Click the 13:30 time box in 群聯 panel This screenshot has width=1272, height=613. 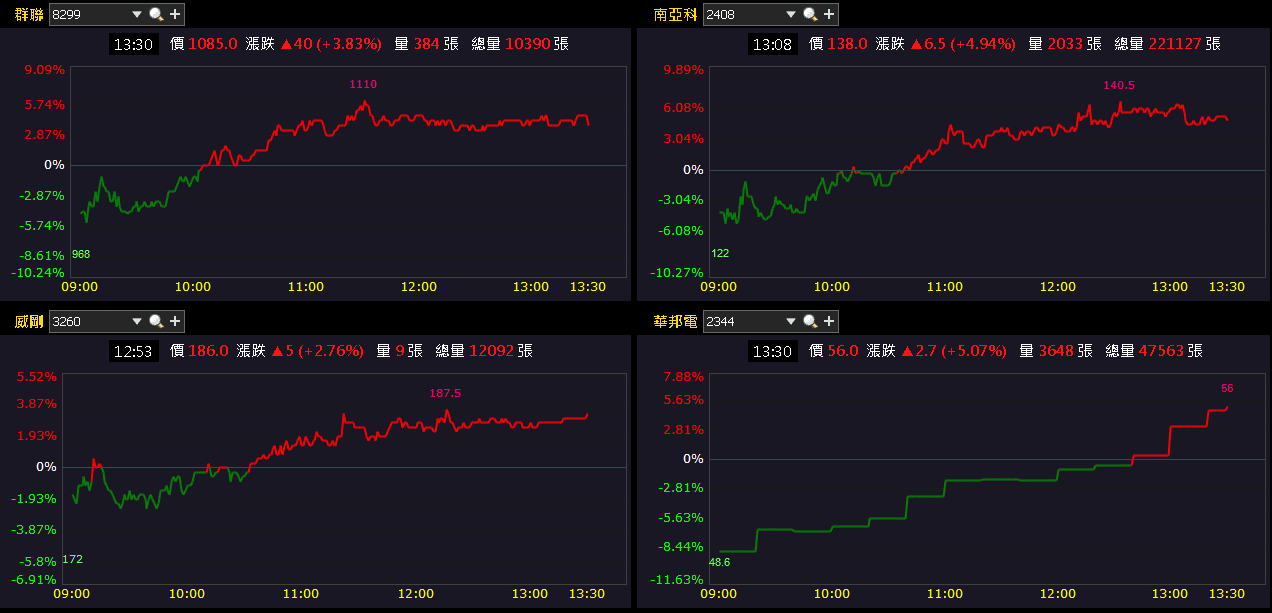[133, 44]
